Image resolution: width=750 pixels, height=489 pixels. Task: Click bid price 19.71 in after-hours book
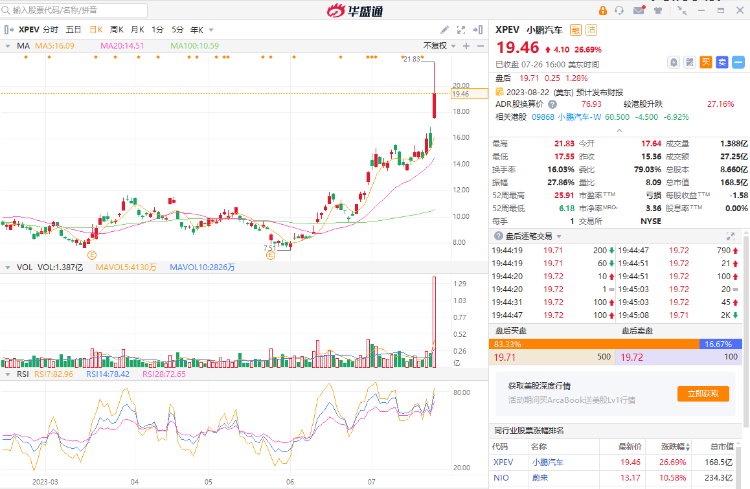click(505, 357)
